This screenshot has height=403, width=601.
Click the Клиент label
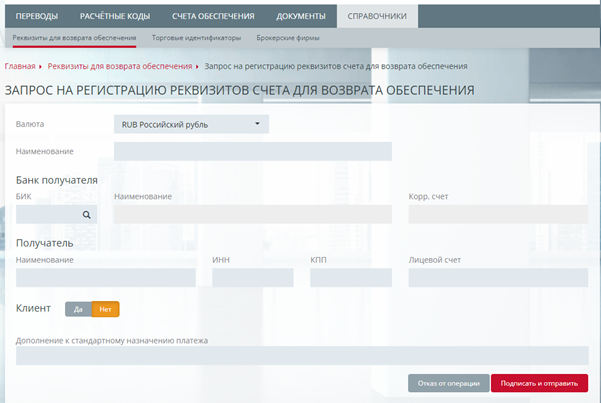[x=33, y=308]
